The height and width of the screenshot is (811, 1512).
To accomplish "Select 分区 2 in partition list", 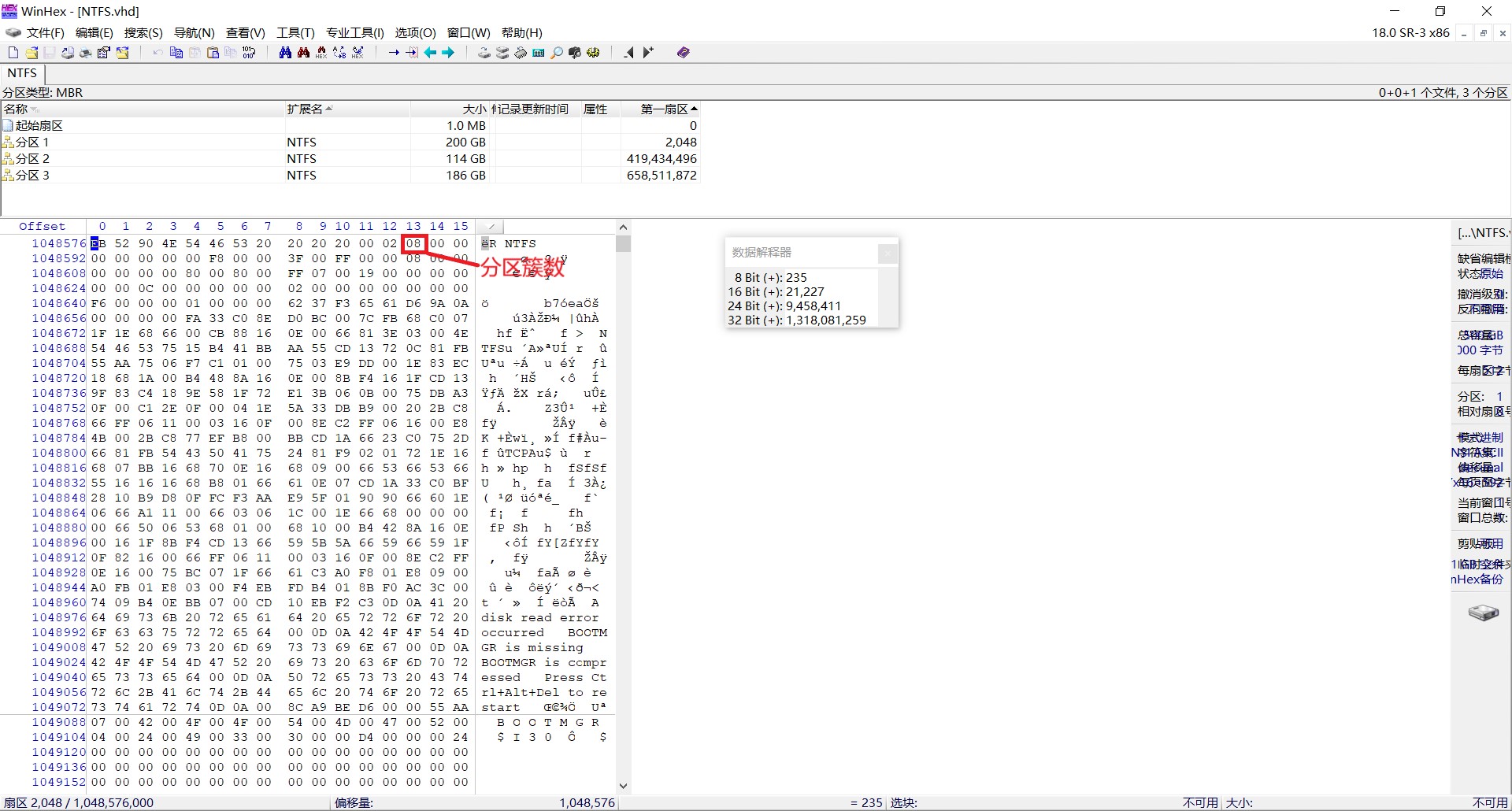I will tap(32, 158).
